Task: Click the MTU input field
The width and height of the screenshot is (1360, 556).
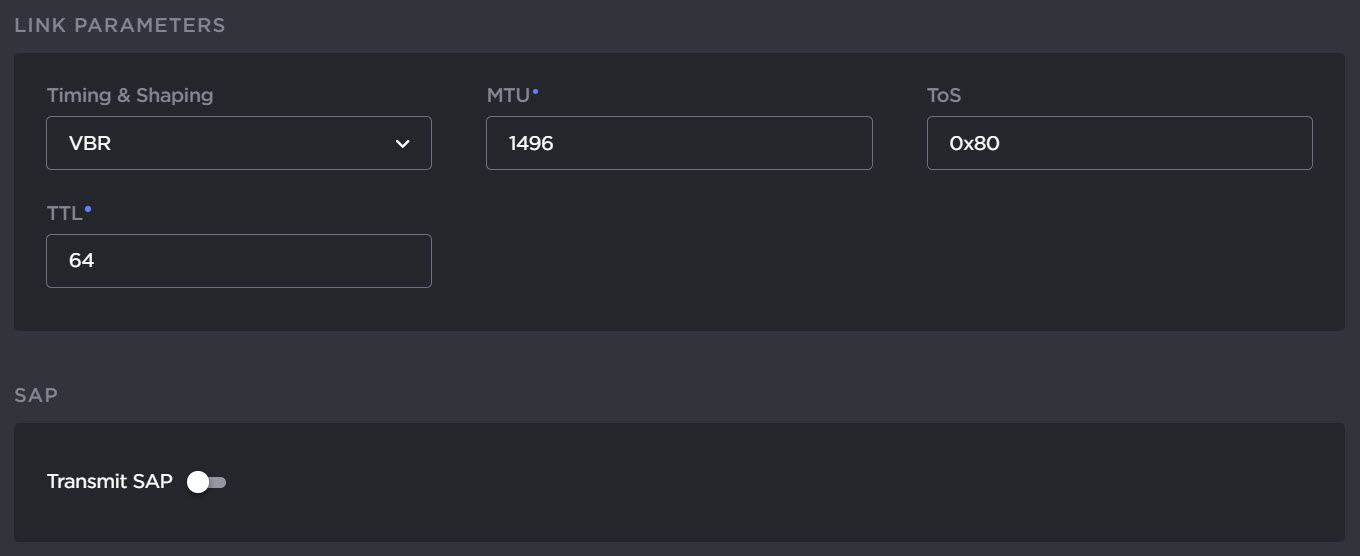Action: click(x=678, y=143)
